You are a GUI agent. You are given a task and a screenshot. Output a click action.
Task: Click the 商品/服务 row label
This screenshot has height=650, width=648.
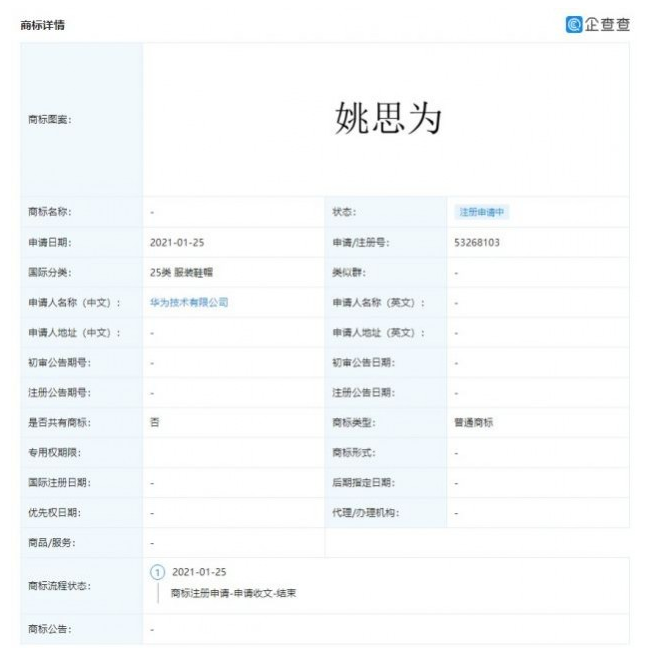(x=52, y=542)
